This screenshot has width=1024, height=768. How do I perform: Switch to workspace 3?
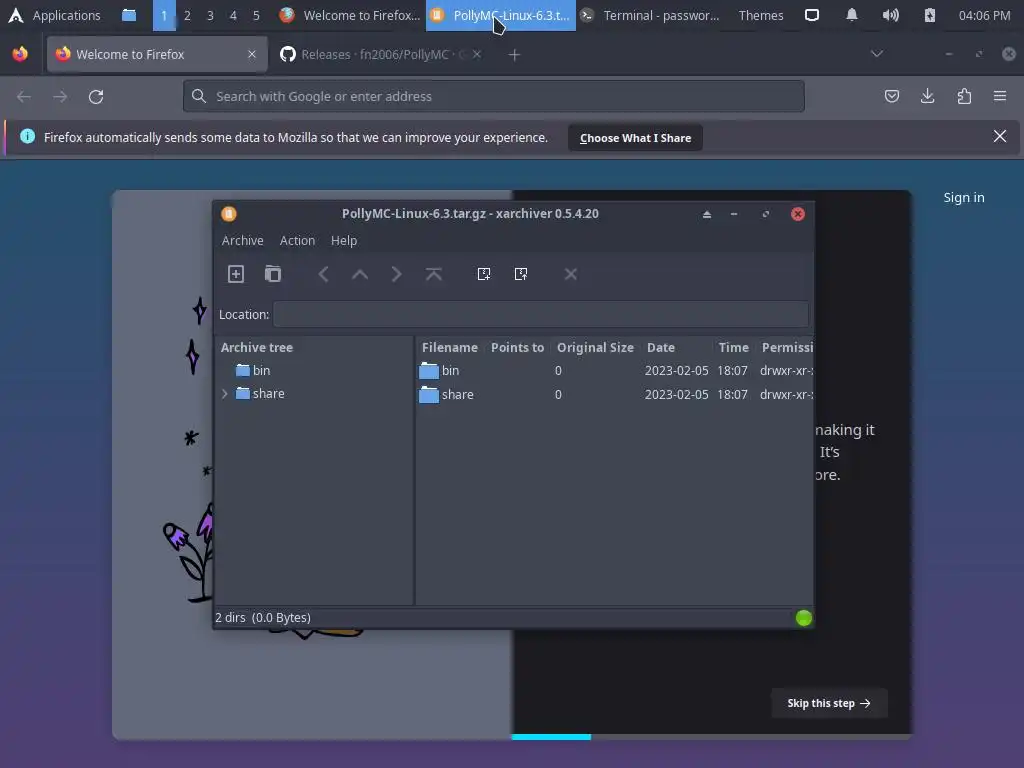point(210,15)
